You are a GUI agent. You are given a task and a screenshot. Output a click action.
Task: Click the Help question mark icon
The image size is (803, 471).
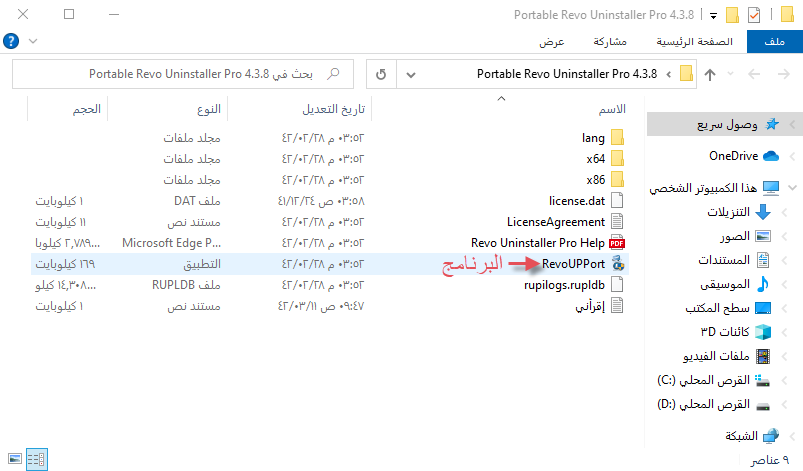[x=11, y=41]
